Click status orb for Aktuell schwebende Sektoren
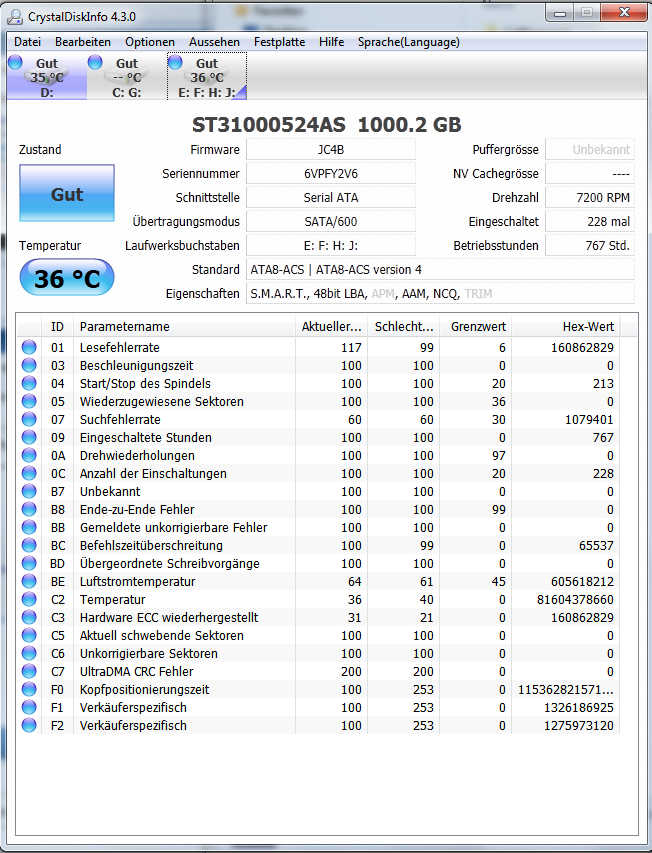Image resolution: width=652 pixels, height=853 pixels. [x=29, y=634]
